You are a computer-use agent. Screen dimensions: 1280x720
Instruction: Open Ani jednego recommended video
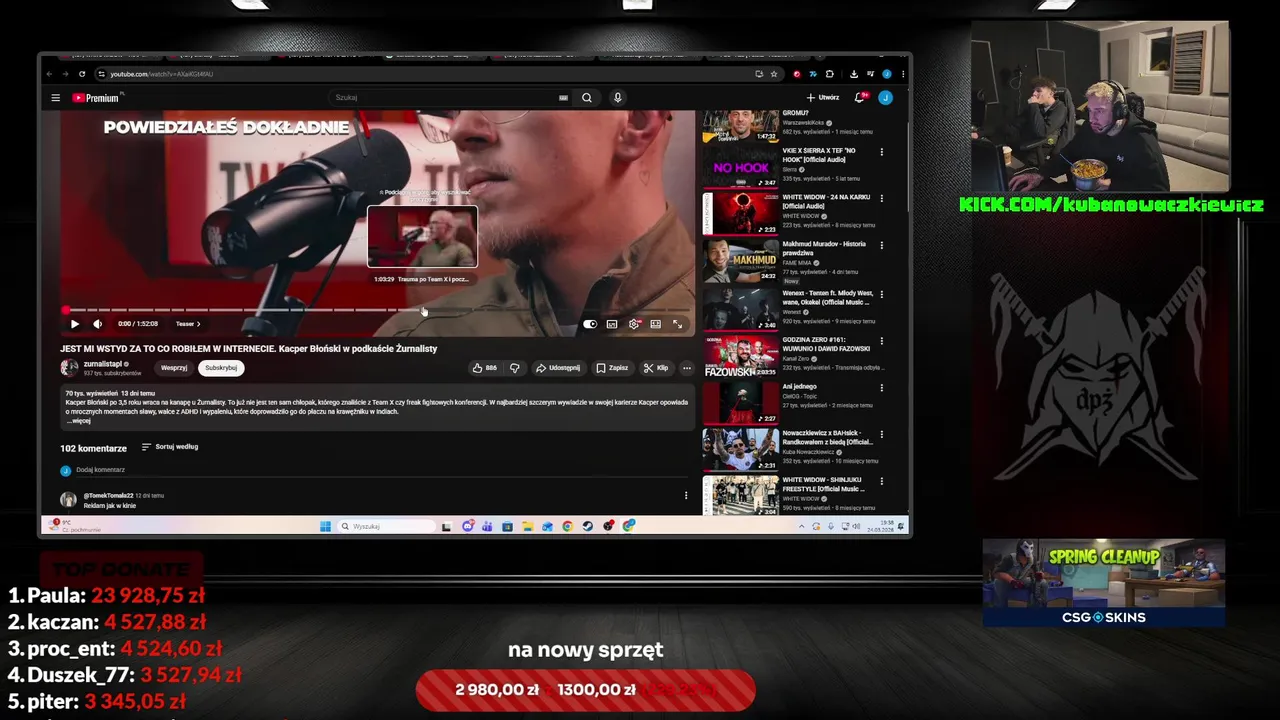tap(740, 404)
